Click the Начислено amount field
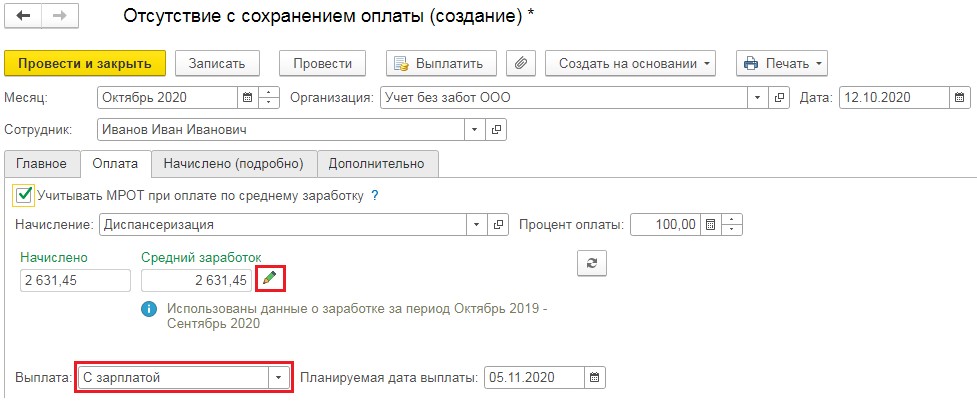The width and height of the screenshot is (977, 402). [x=75, y=280]
